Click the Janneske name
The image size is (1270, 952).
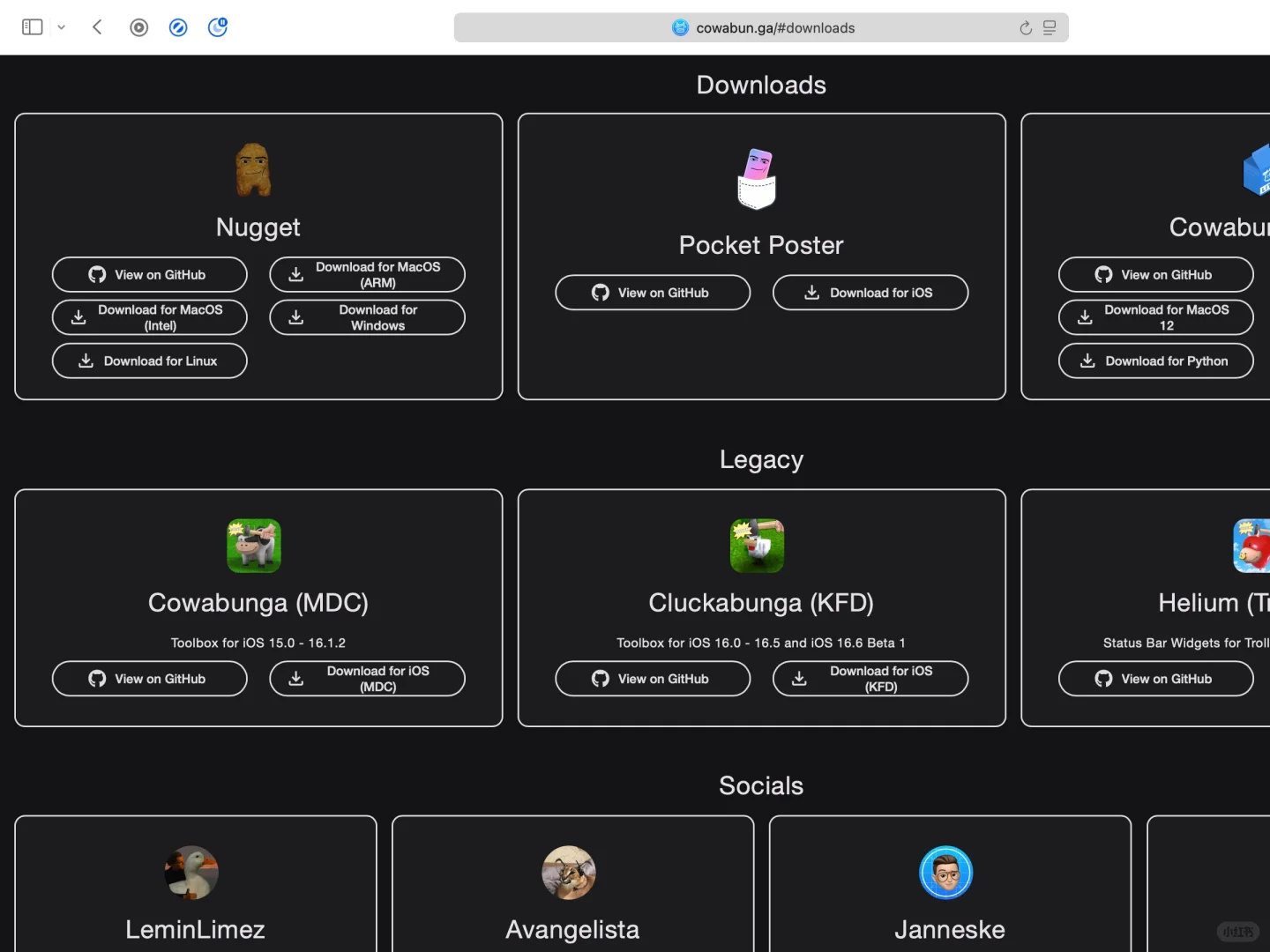point(950,929)
